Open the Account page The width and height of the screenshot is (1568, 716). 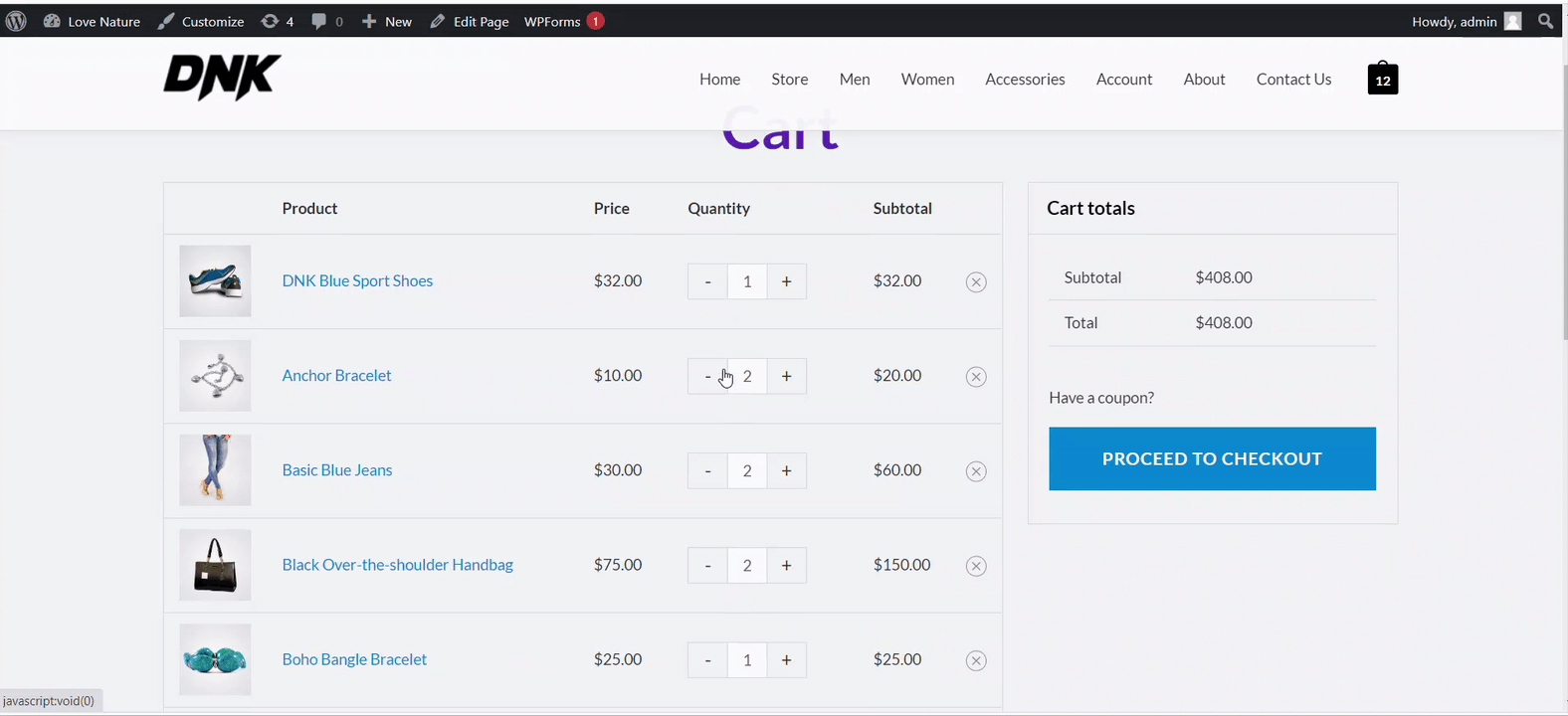pyautogui.click(x=1124, y=79)
